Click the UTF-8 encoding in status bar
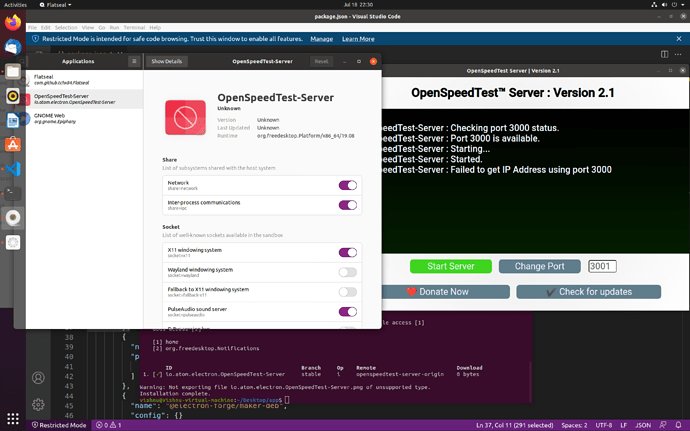The width and height of the screenshot is (690, 431). (x=603, y=425)
